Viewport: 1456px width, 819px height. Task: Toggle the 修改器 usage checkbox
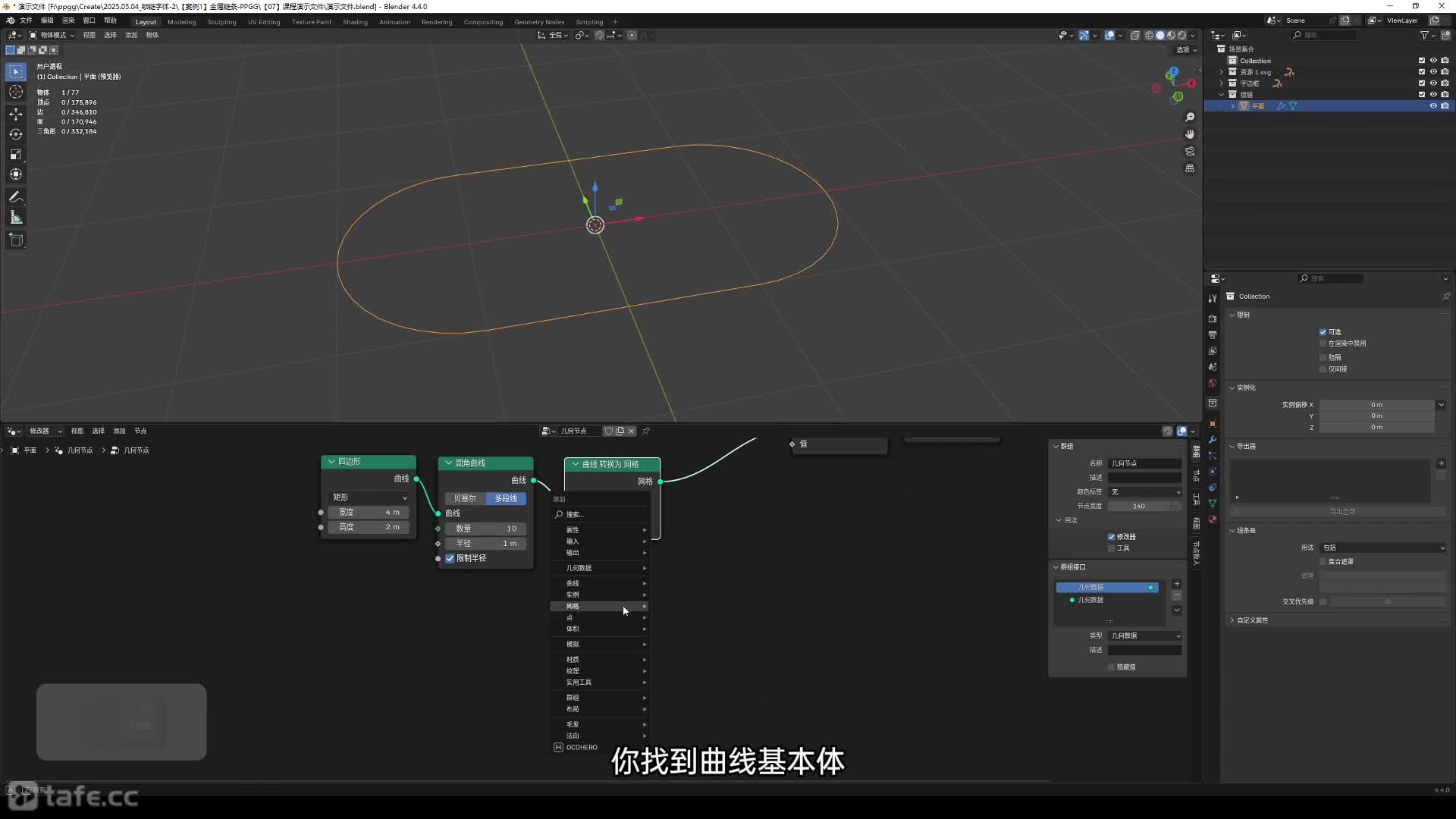point(1112,537)
